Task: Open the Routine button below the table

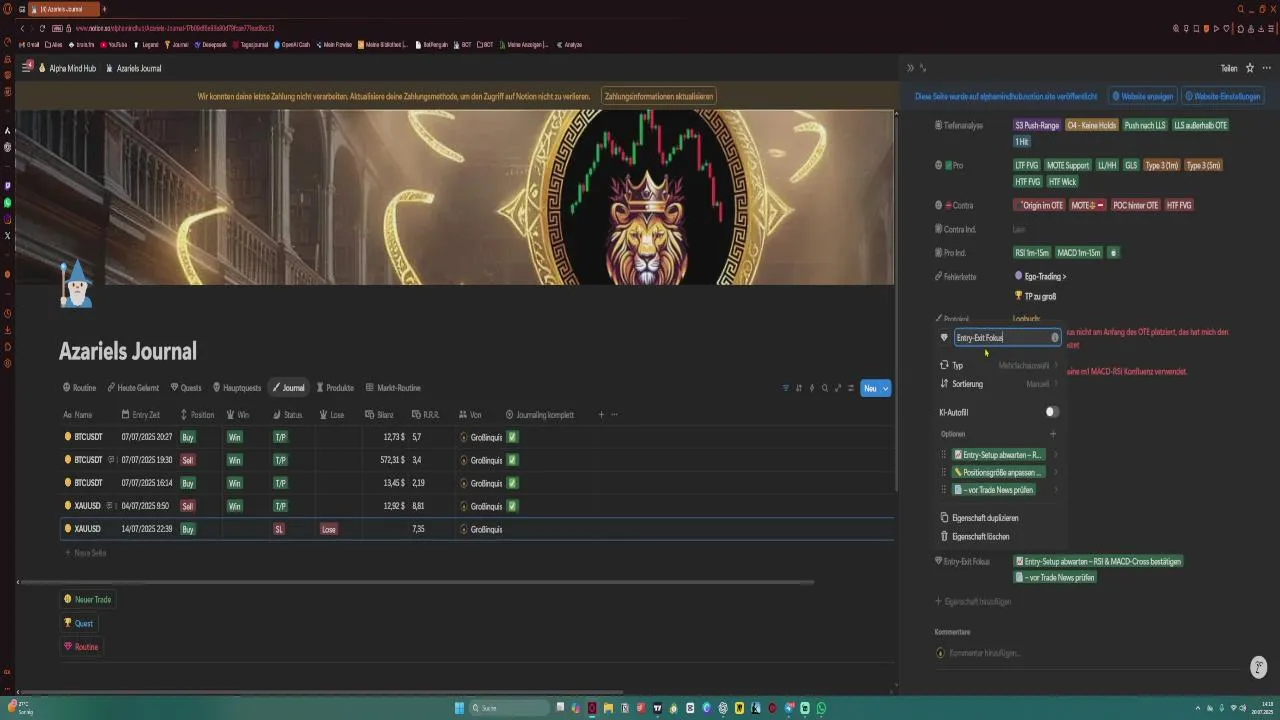Action: (81, 647)
